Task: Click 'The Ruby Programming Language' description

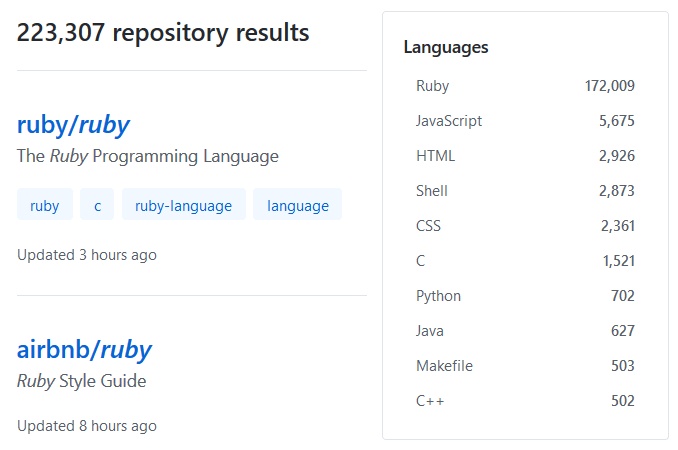Action: (148, 156)
